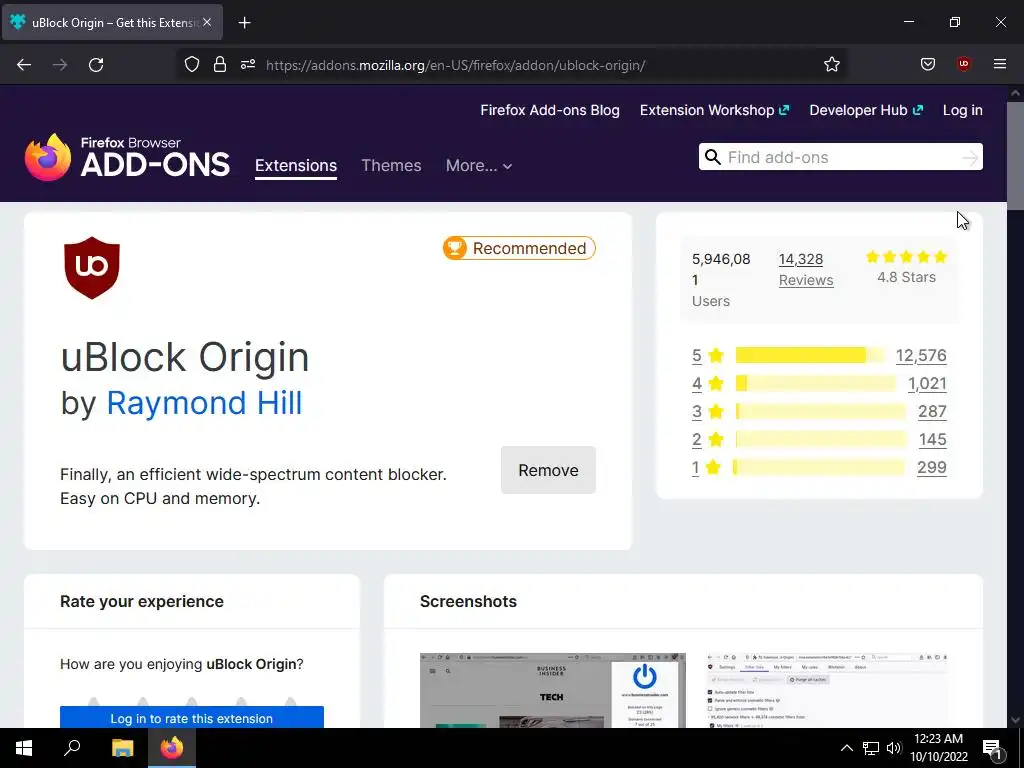Viewport: 1024px width, 768px height.
Task: Open Extension Workshop link
Action: 714,110
